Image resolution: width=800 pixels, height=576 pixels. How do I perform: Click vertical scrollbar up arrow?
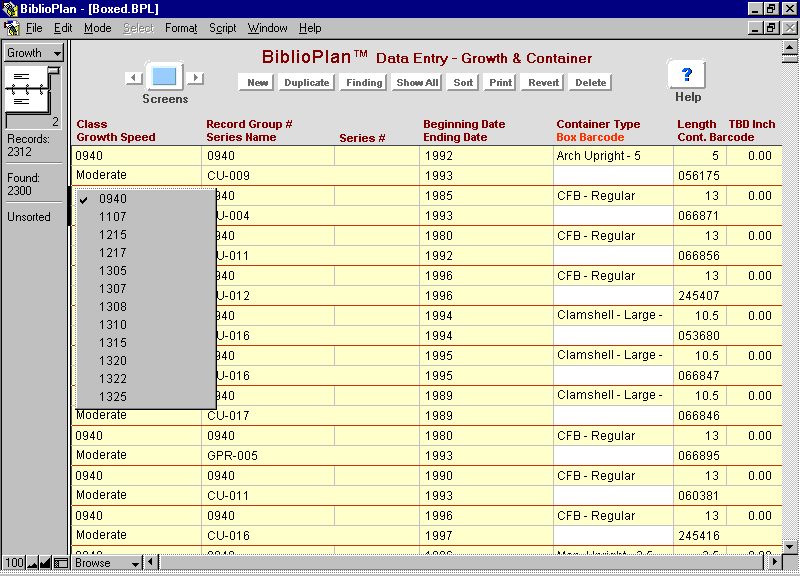tap(790, 47)
